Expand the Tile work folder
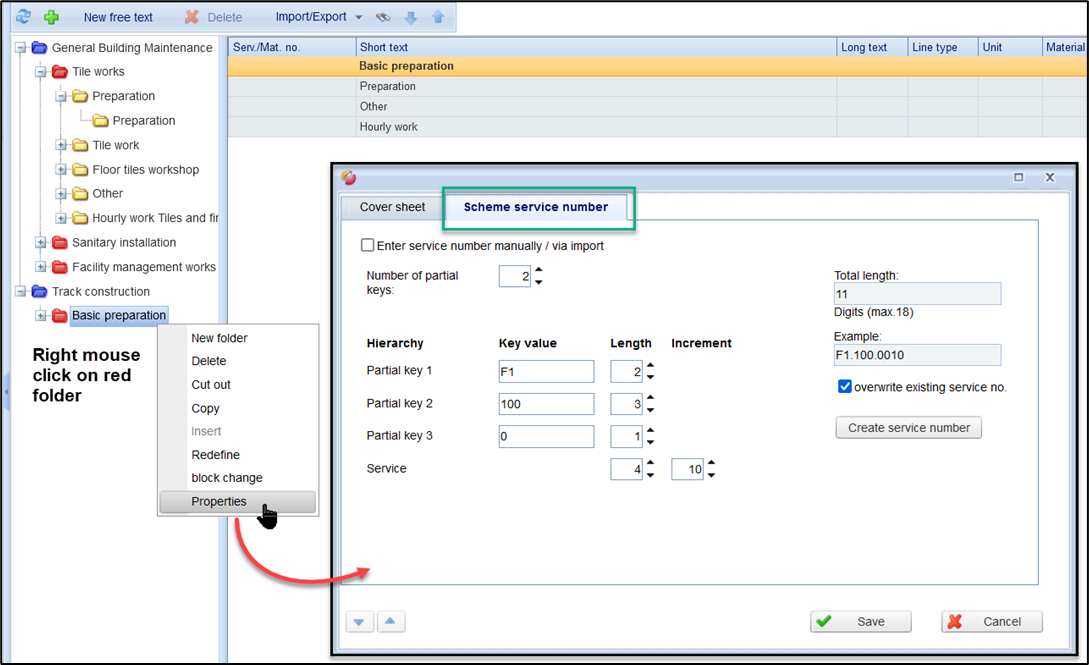Image resolution: width=1089 pixels, height=665 pixels. pyautogui.click(x=61, y=145)
